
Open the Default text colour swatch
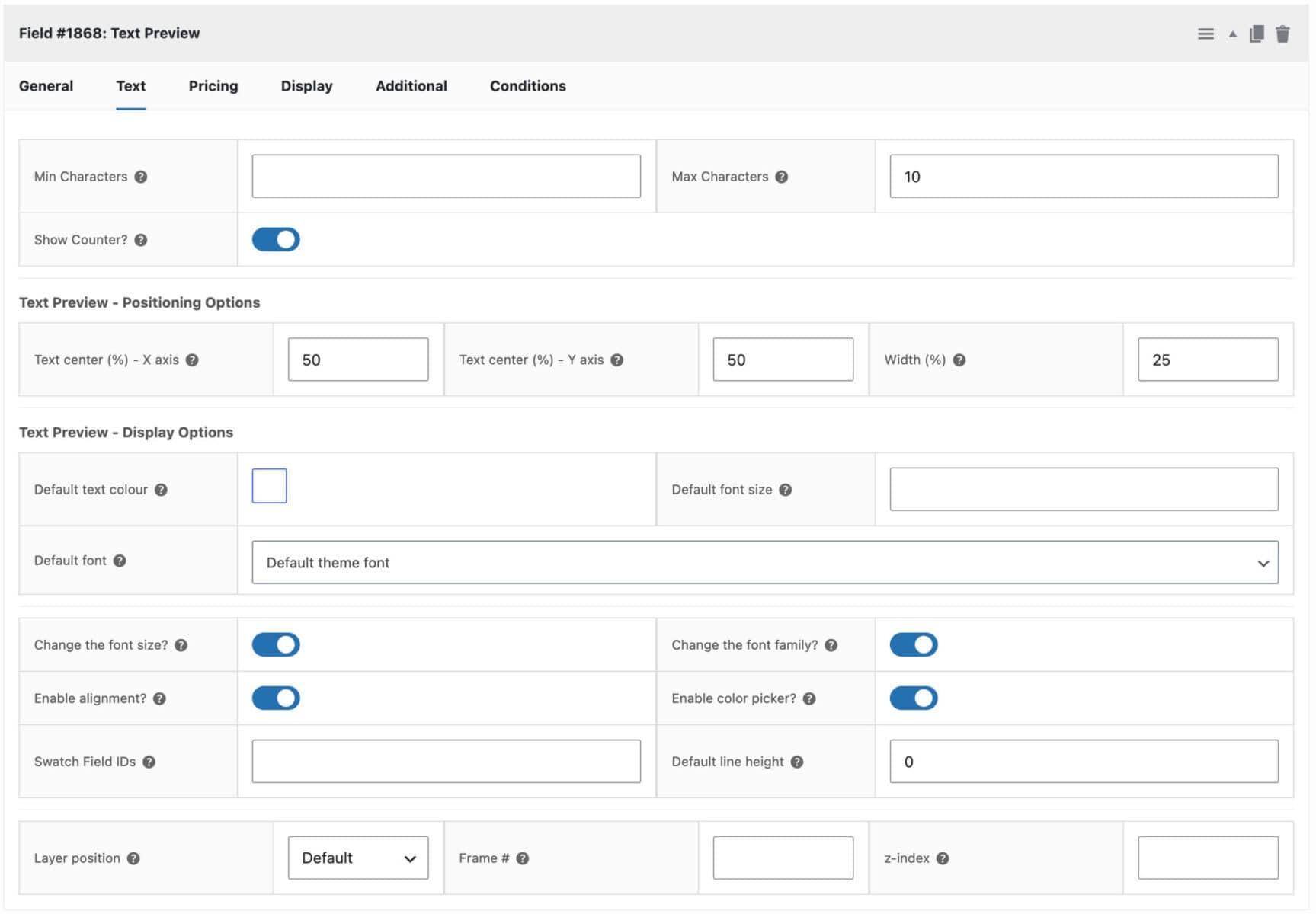270,486
